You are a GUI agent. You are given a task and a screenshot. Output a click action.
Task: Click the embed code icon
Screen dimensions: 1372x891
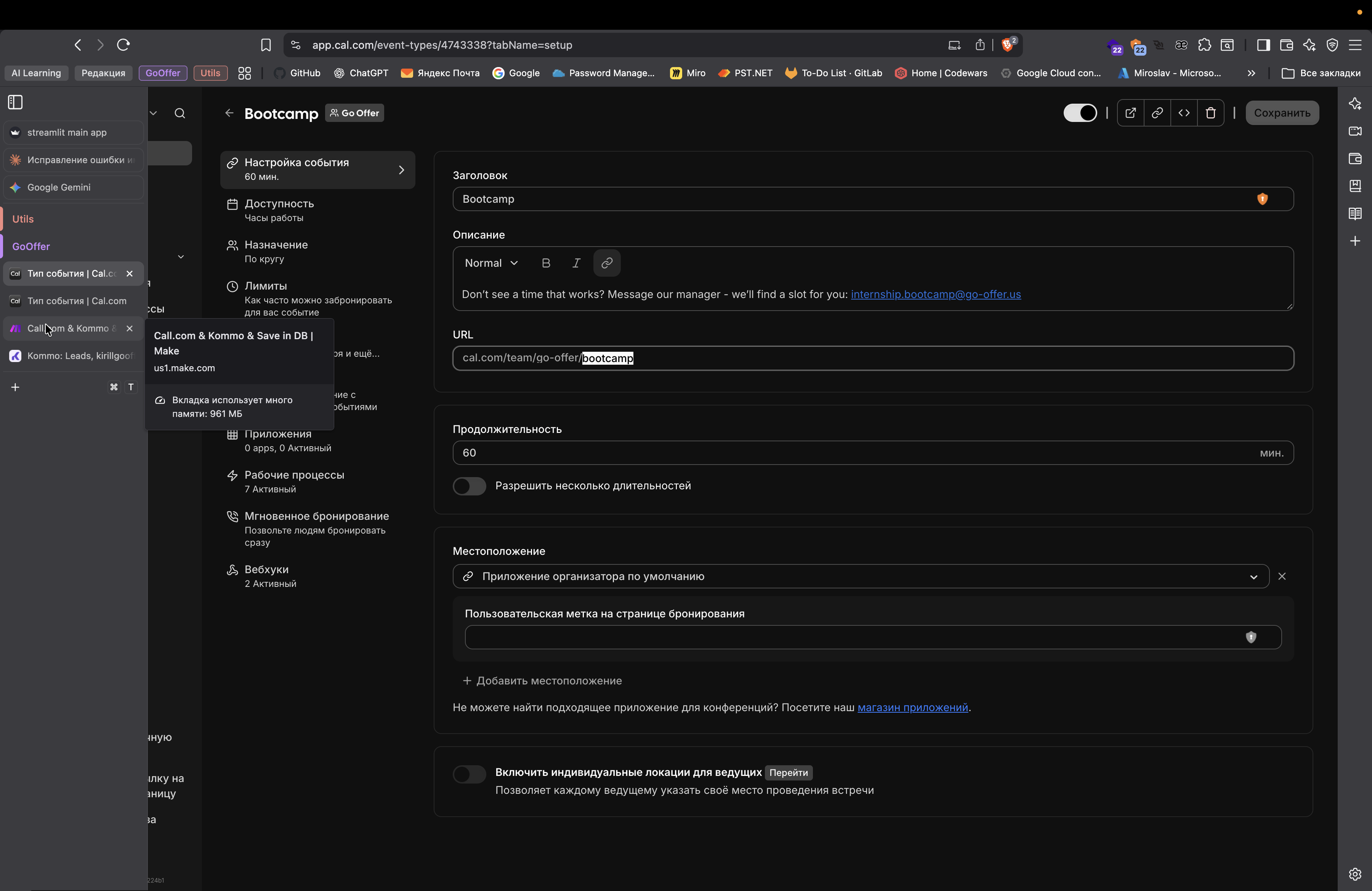click(x=1183, y=113)
